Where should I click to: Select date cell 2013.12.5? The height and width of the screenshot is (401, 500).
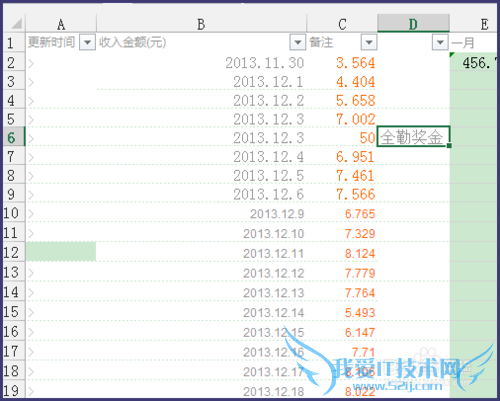201,175
